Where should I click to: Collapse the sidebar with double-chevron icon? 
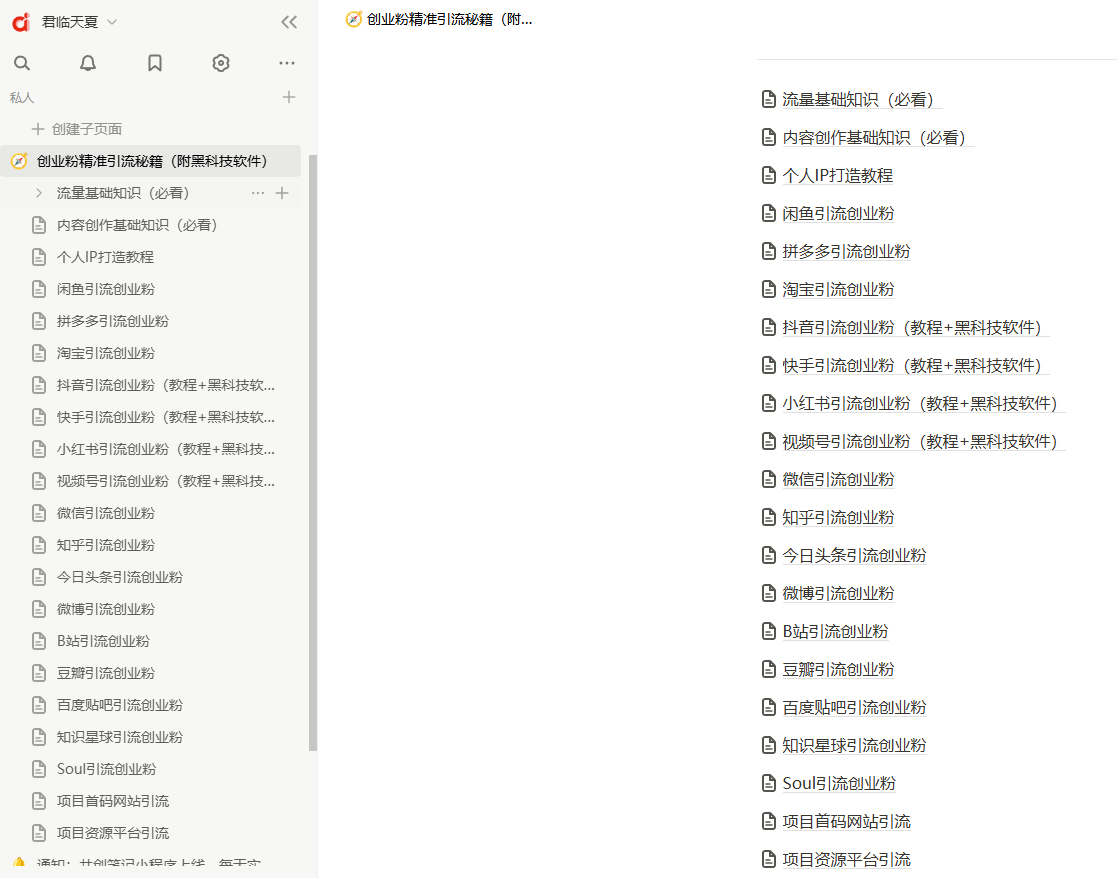point(289,22)
